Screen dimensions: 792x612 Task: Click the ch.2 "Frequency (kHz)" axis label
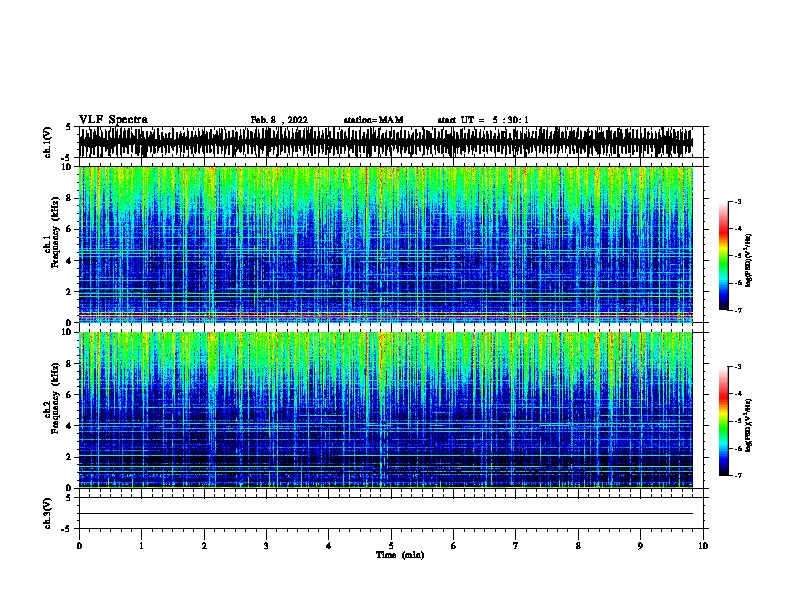(56, 398)
